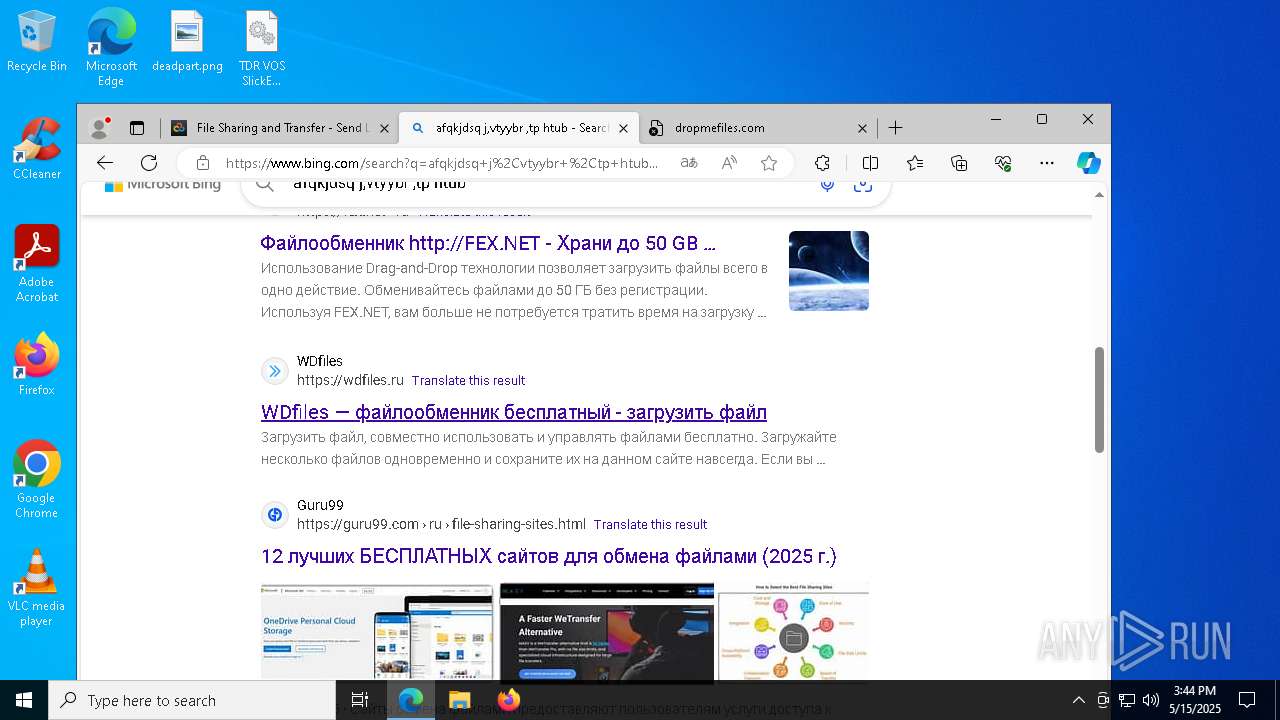Open Task View on the taskbar

(x=360, y=700)
